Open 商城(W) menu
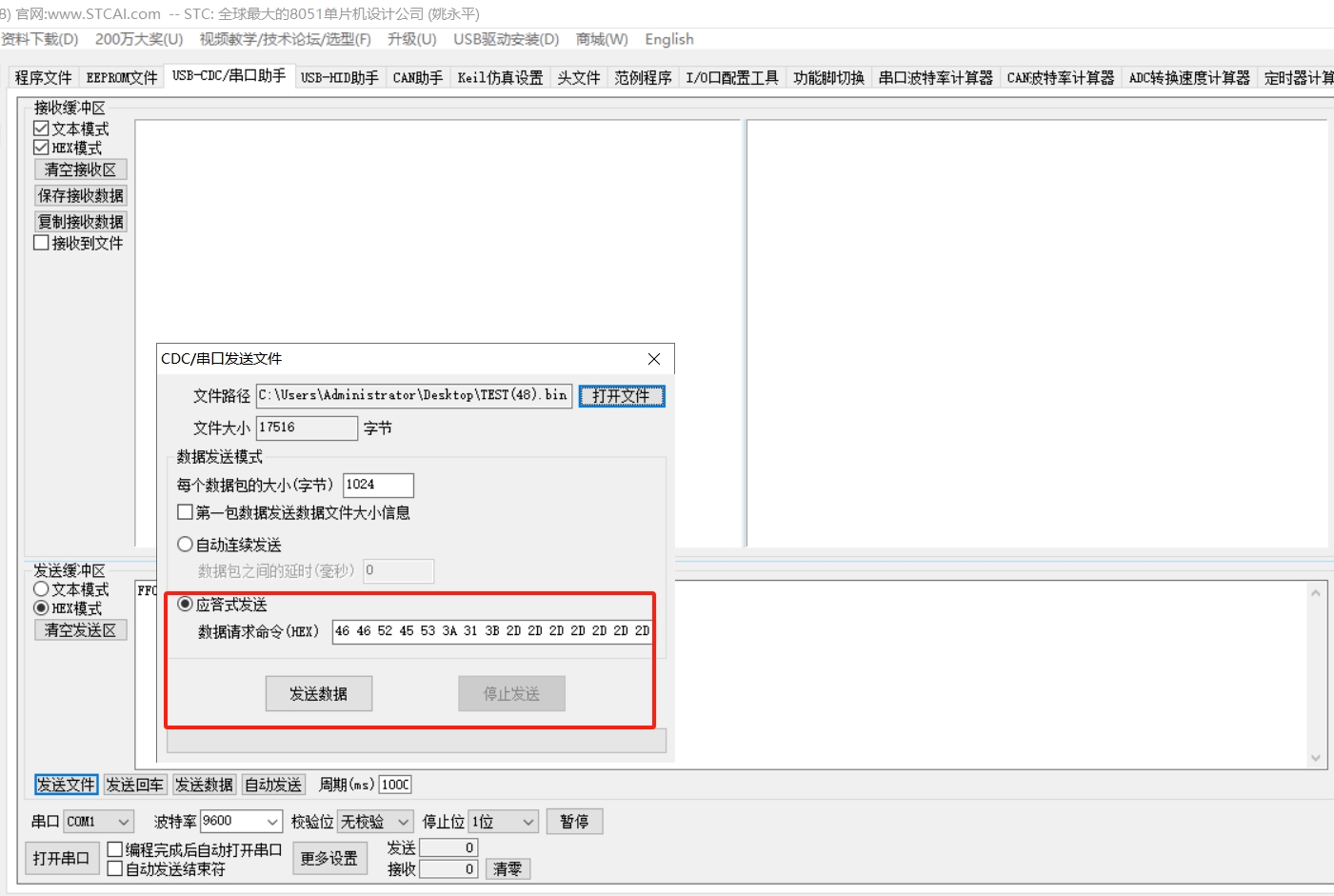This screenshot has height=896, width=1334. (602, 39)
